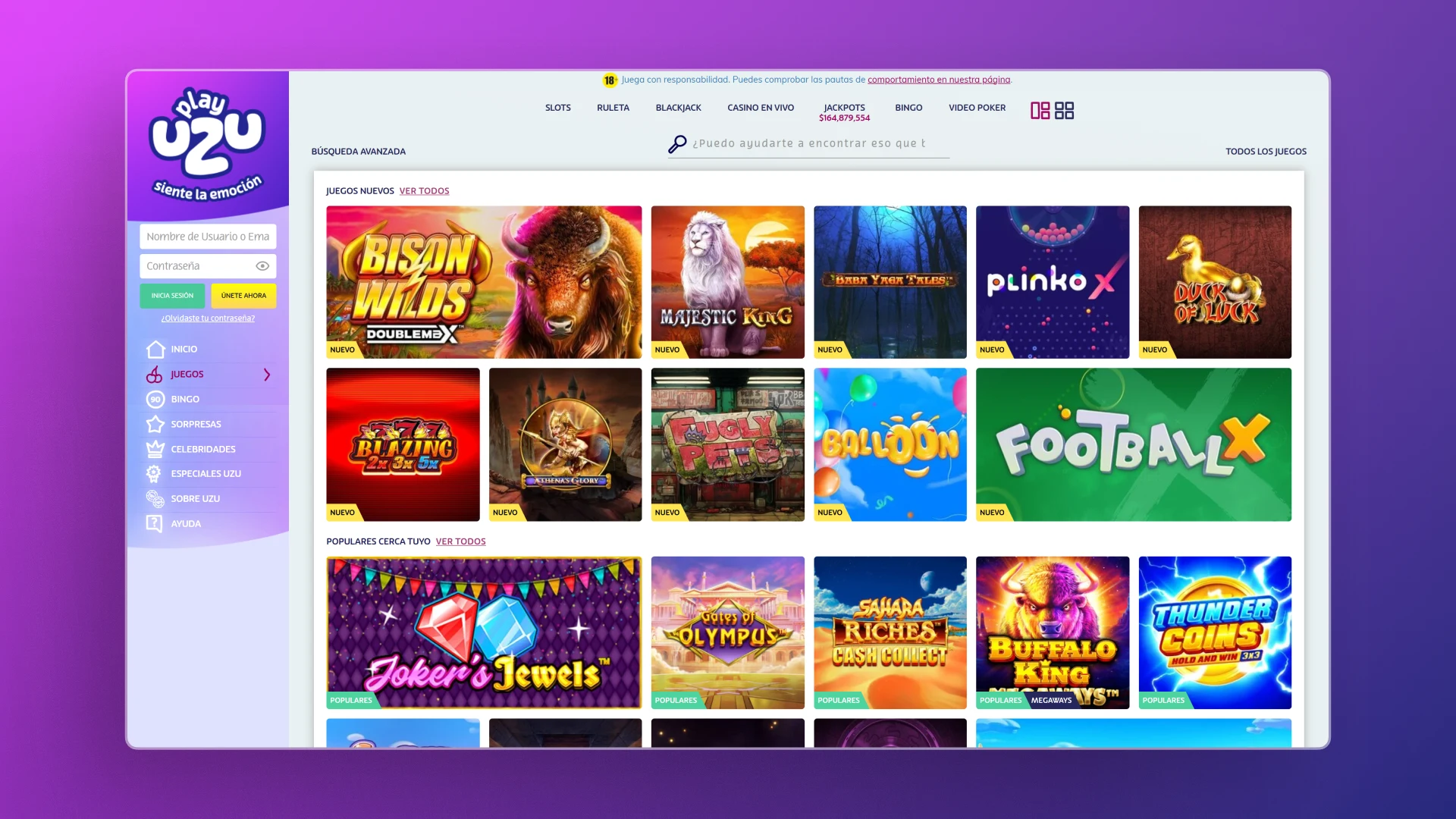Viewport: 1456px width, 819px height.
Task: Click the 18+ age badge
Action: [610, 80]
